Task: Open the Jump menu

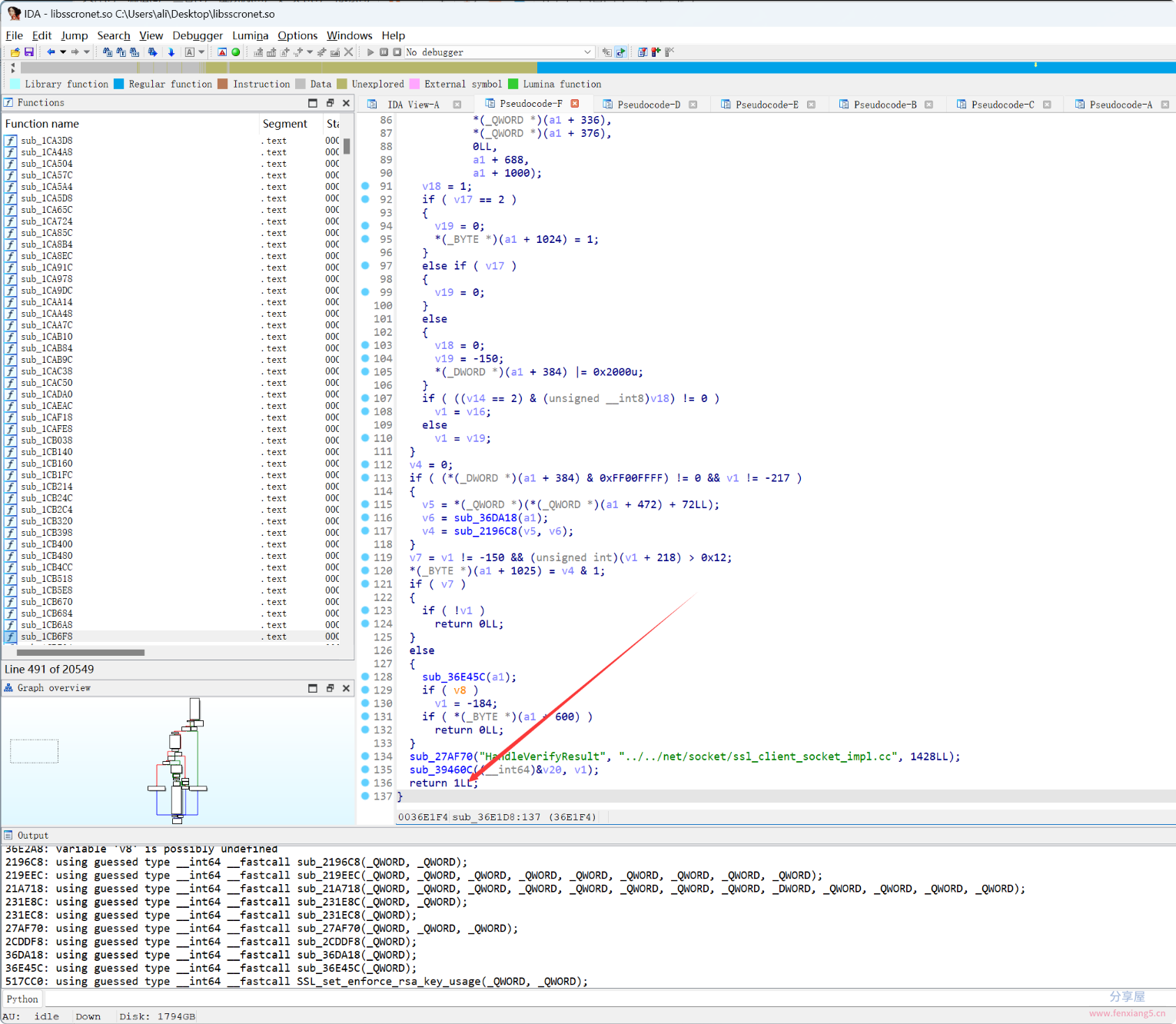Action: (75, 35)
